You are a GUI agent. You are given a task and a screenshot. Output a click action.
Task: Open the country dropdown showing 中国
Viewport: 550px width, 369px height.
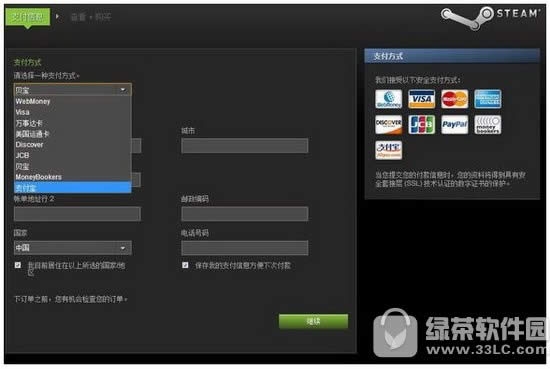pos(73,248)
